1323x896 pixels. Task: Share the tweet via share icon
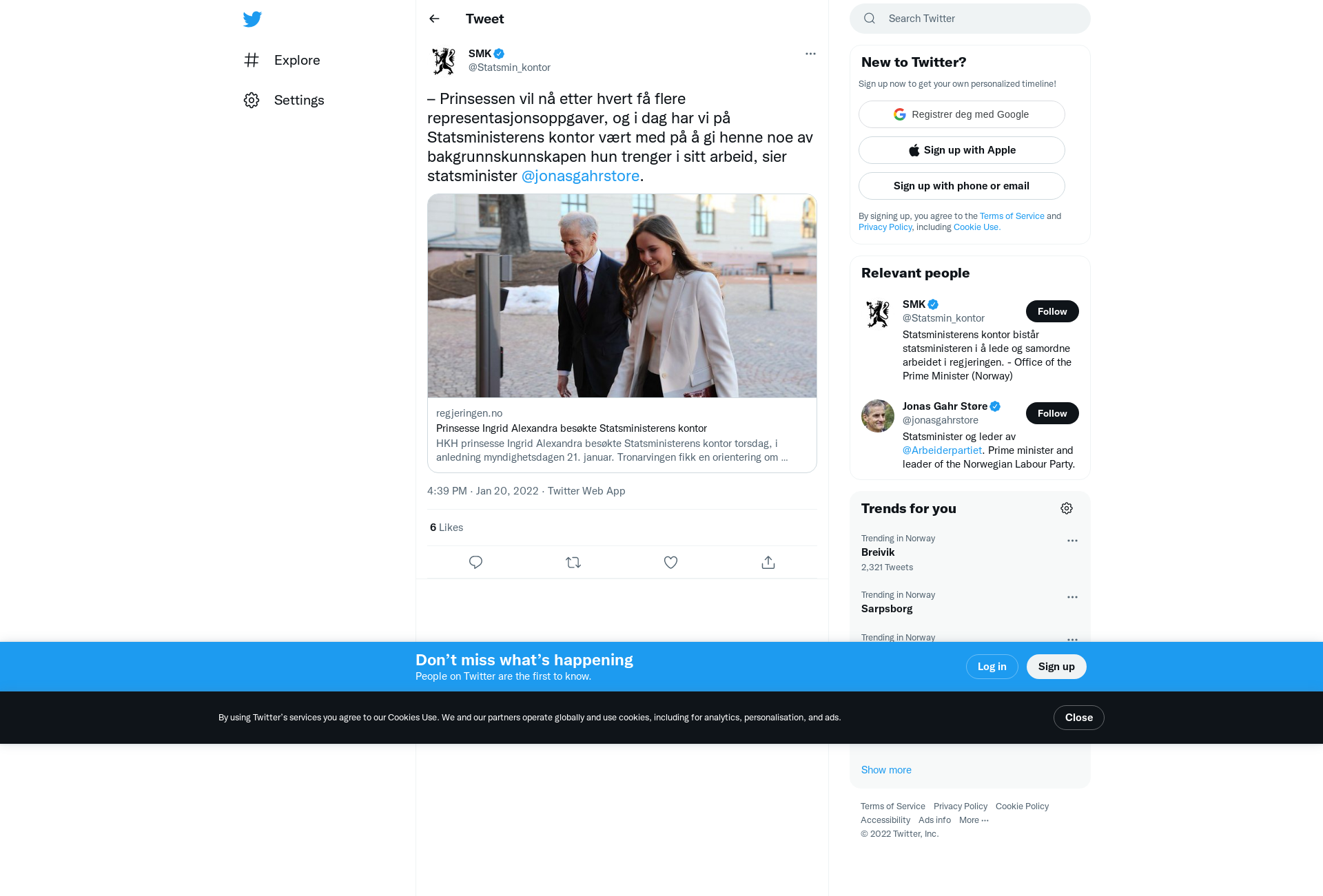tap(768, 563)
